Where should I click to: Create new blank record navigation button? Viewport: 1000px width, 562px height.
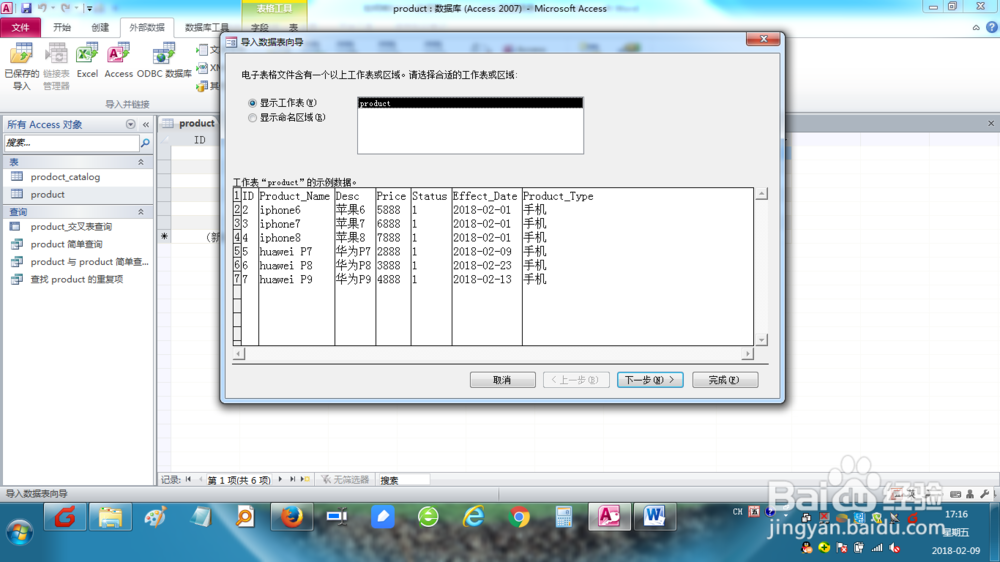[x=305, y=480]
